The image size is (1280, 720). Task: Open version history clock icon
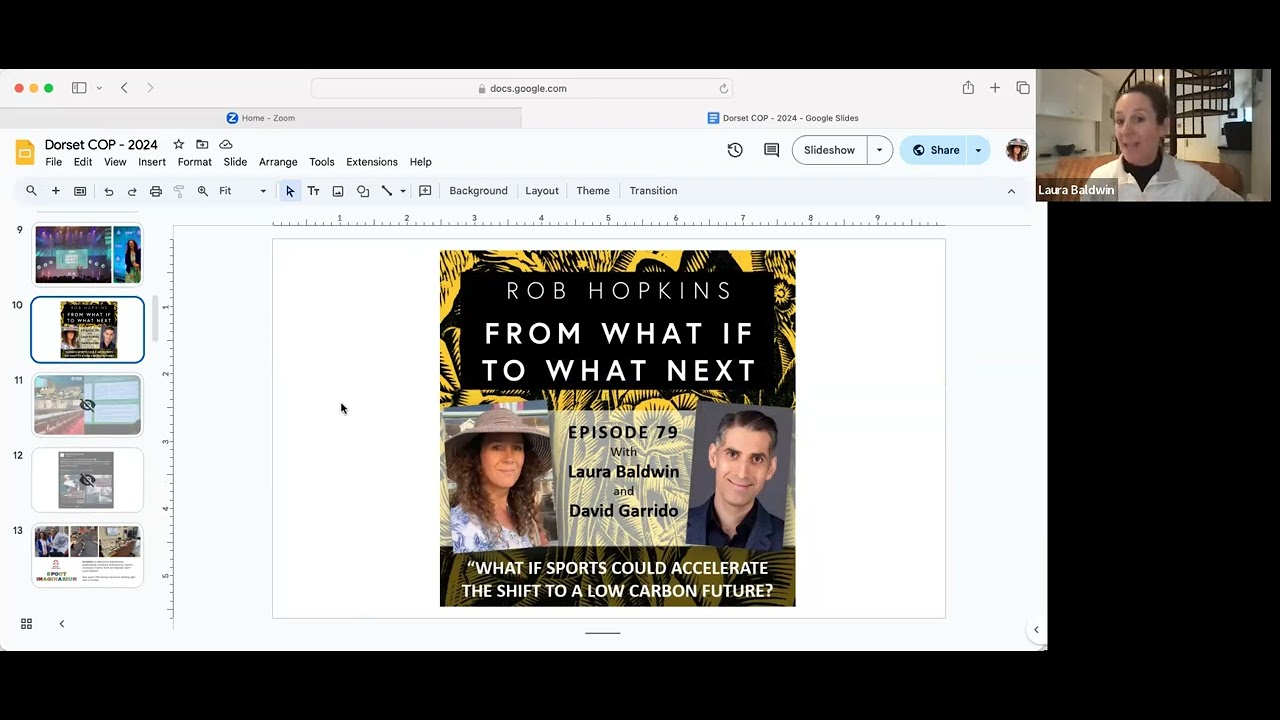735,150
